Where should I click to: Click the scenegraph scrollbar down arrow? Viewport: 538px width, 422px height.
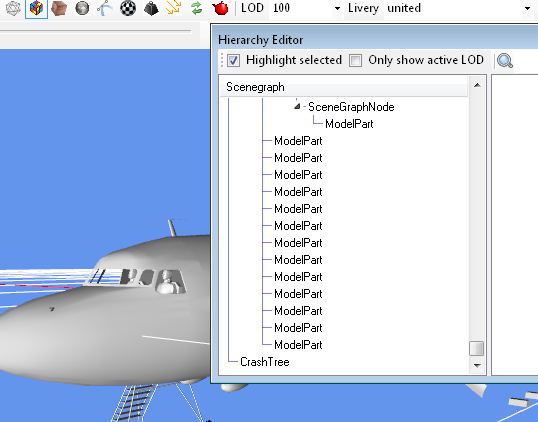[x=477, y=365]
